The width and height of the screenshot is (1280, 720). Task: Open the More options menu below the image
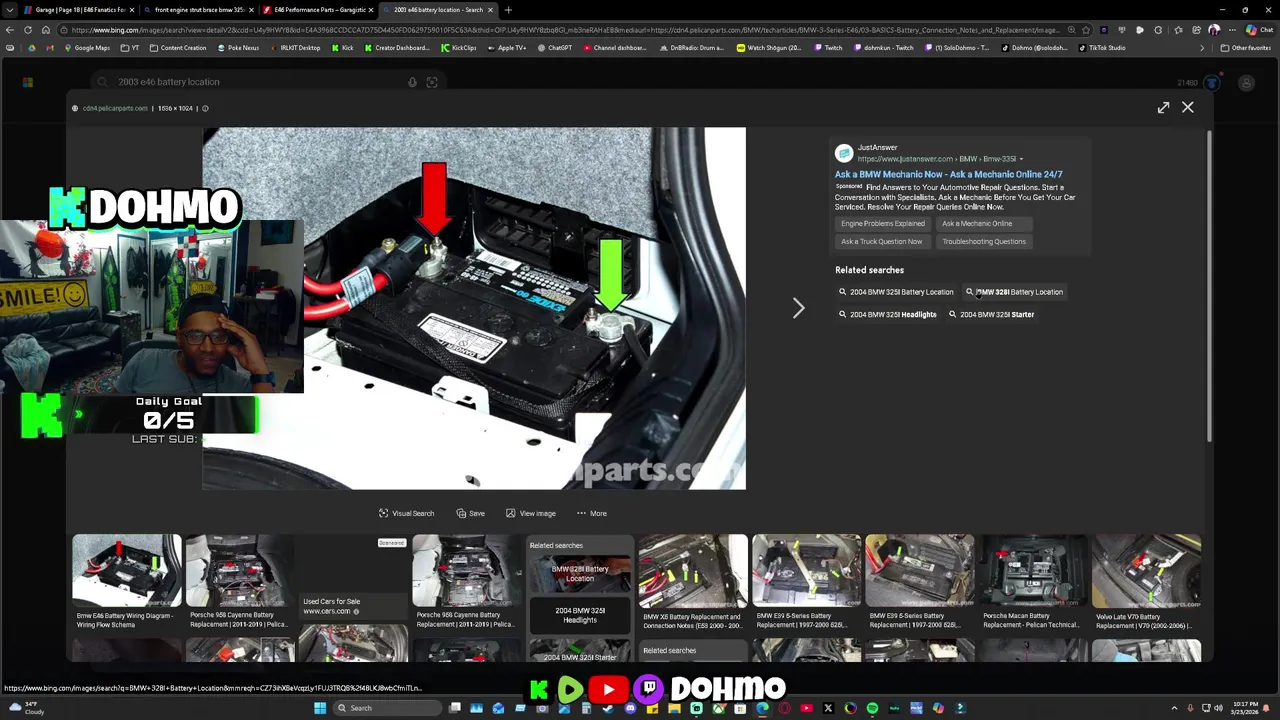[x=591, y=513]
